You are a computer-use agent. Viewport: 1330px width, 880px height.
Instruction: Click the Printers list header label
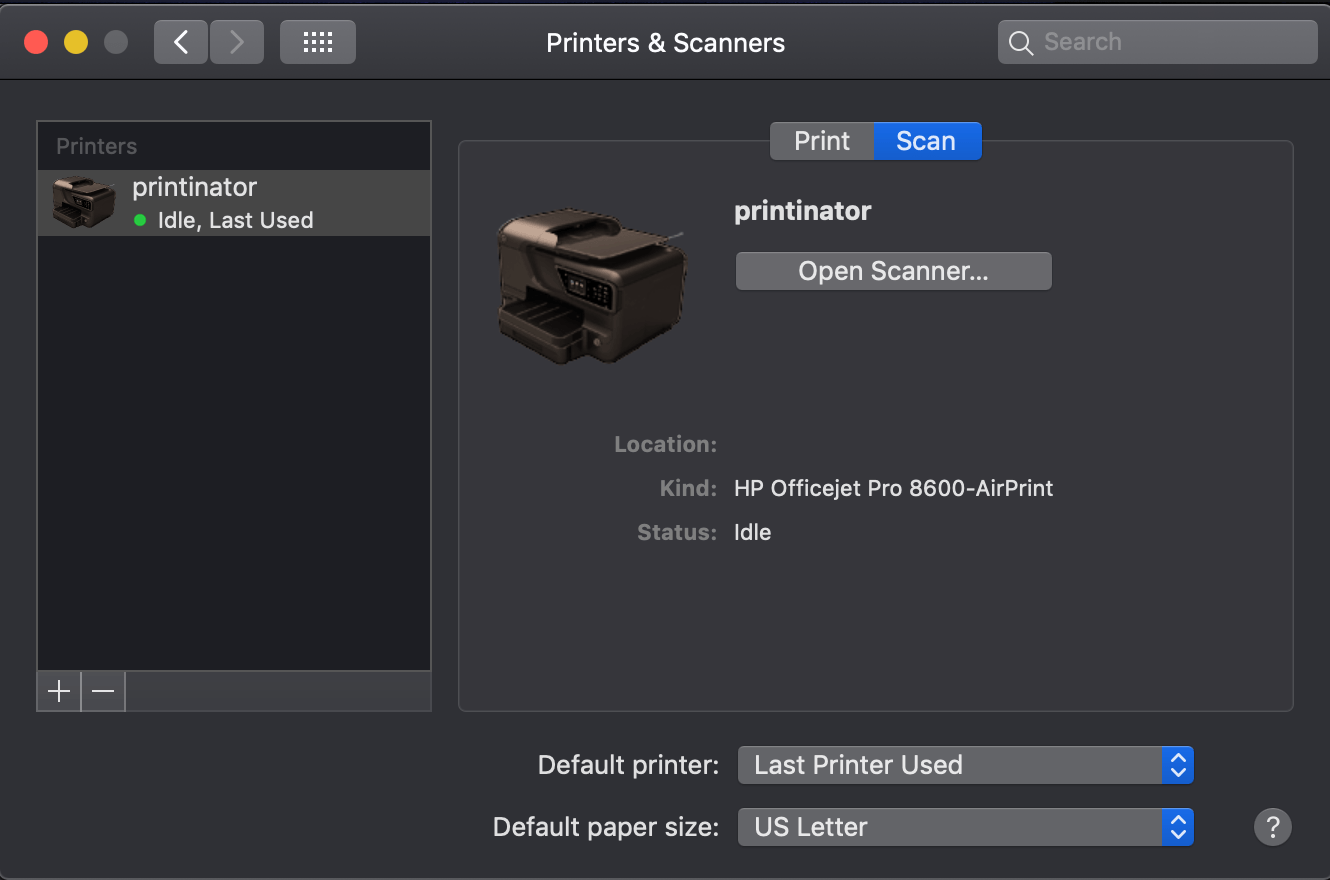pos(95,146)
